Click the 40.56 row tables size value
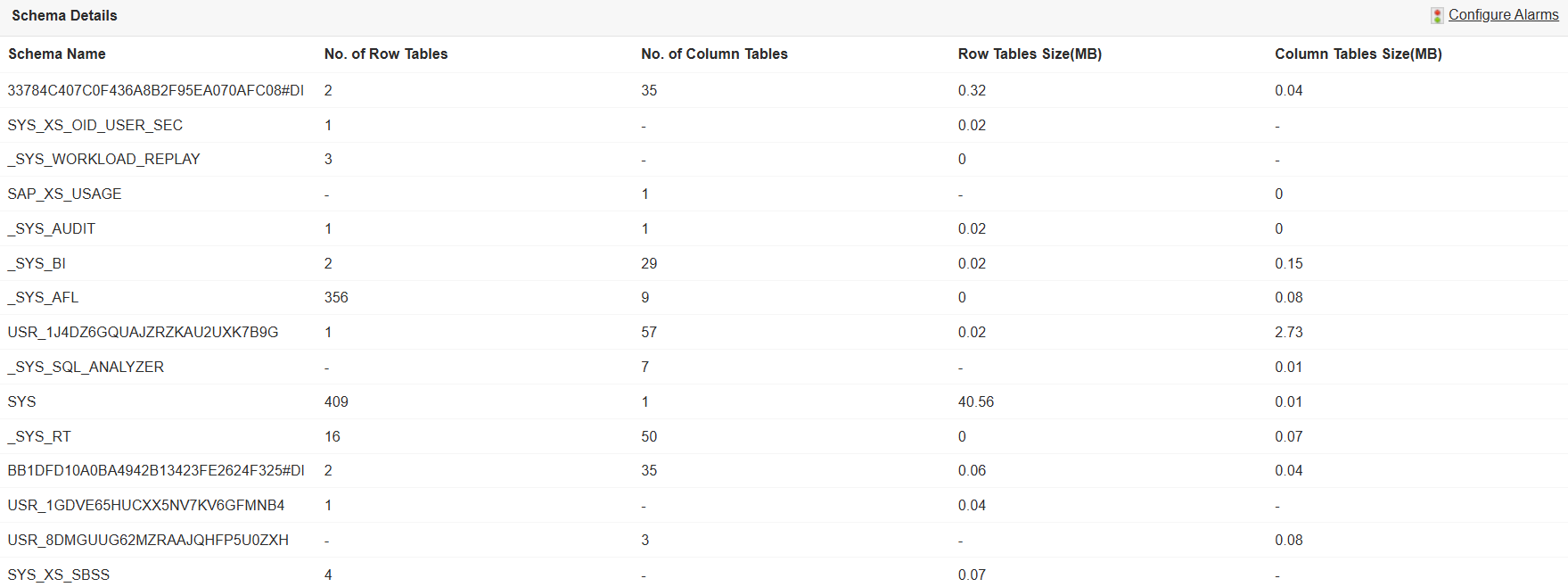The height and width of the screenshot is (587, 1568). click(975, 401)
